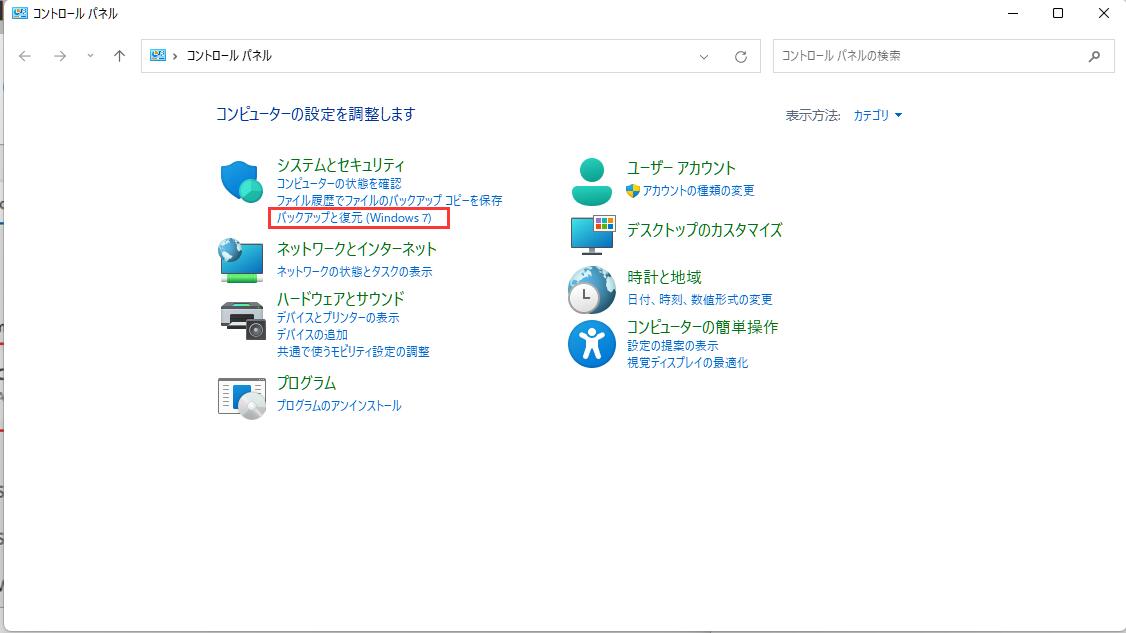Click the refresh button in the address bar

[742, 56]
